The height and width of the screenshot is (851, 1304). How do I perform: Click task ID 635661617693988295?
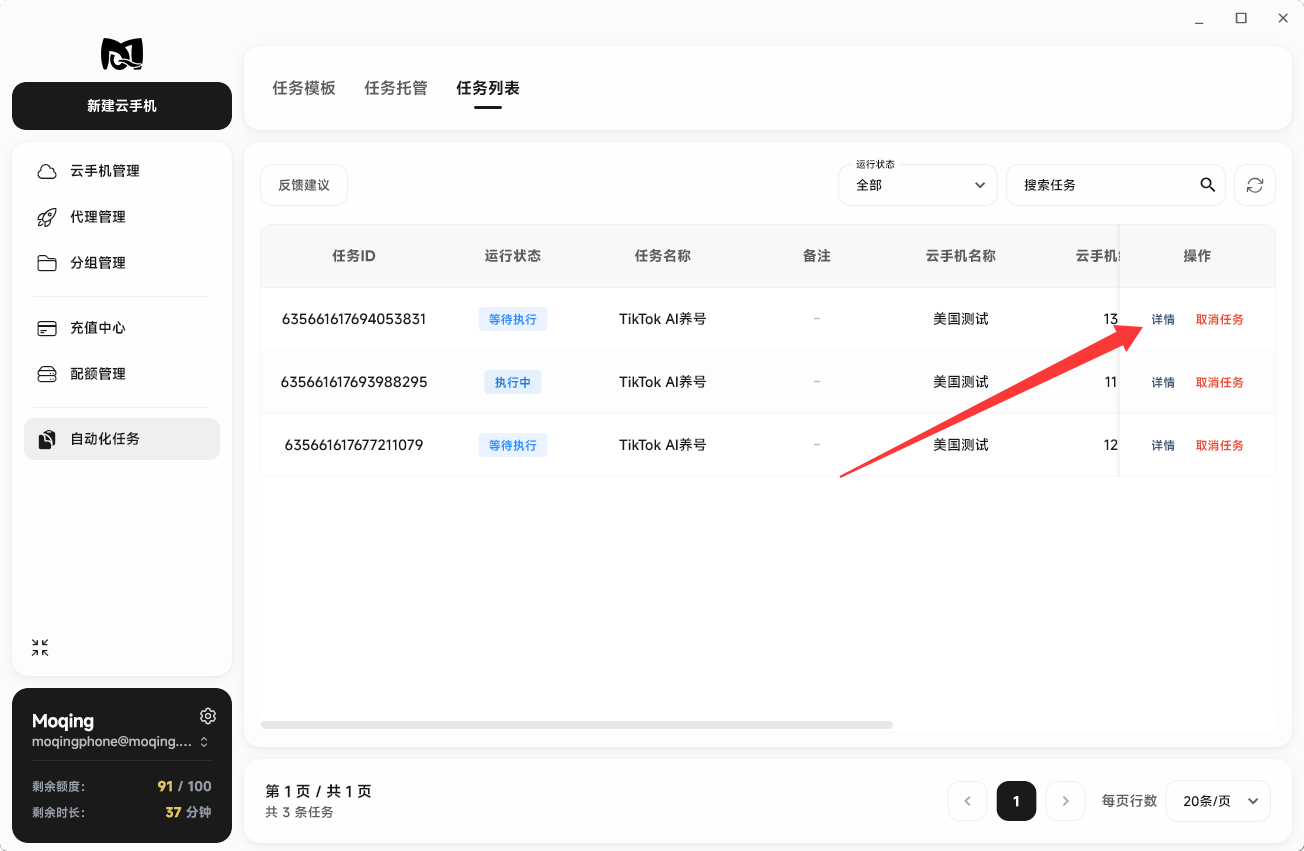354,382
